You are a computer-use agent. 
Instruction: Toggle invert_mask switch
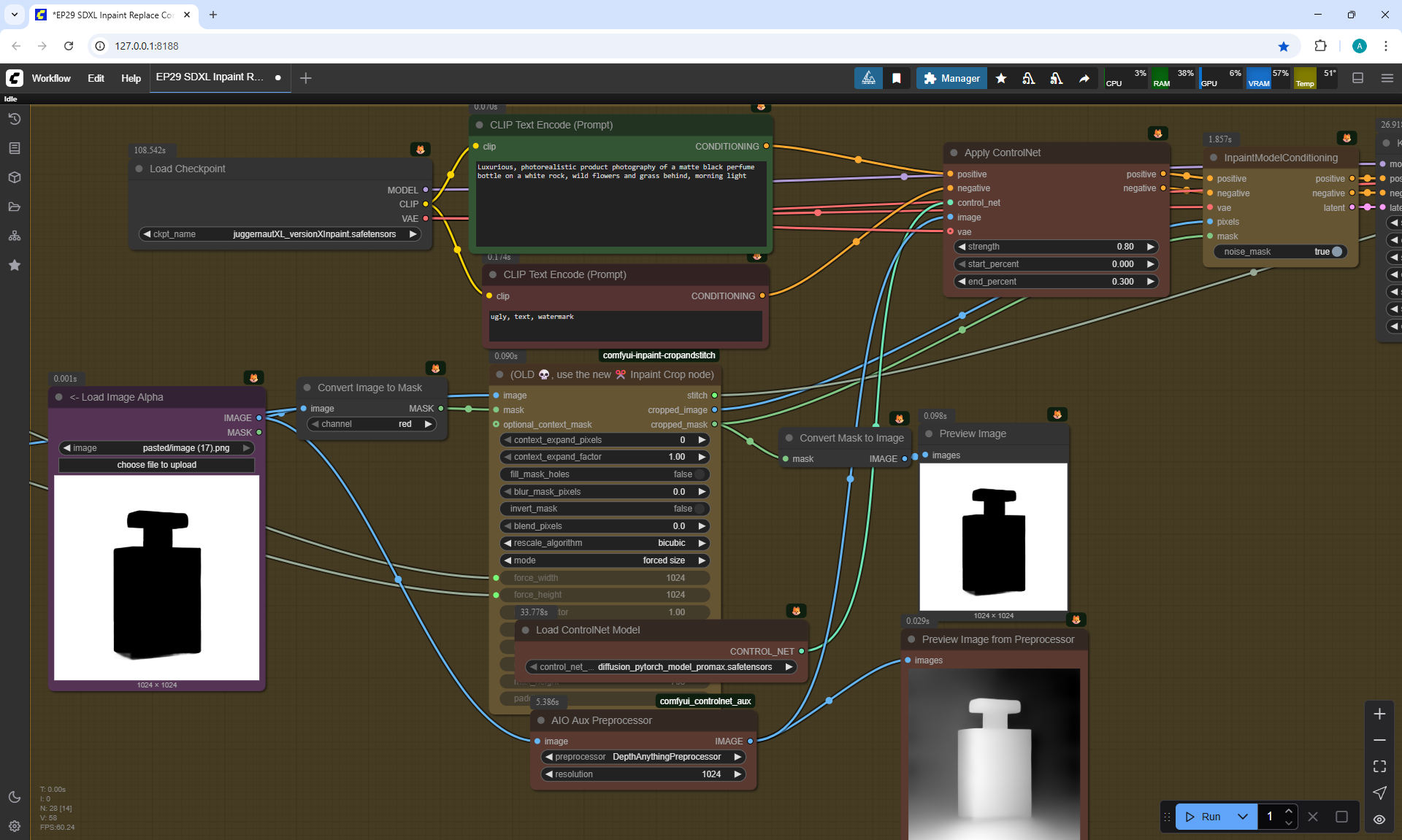click(700, 509)
